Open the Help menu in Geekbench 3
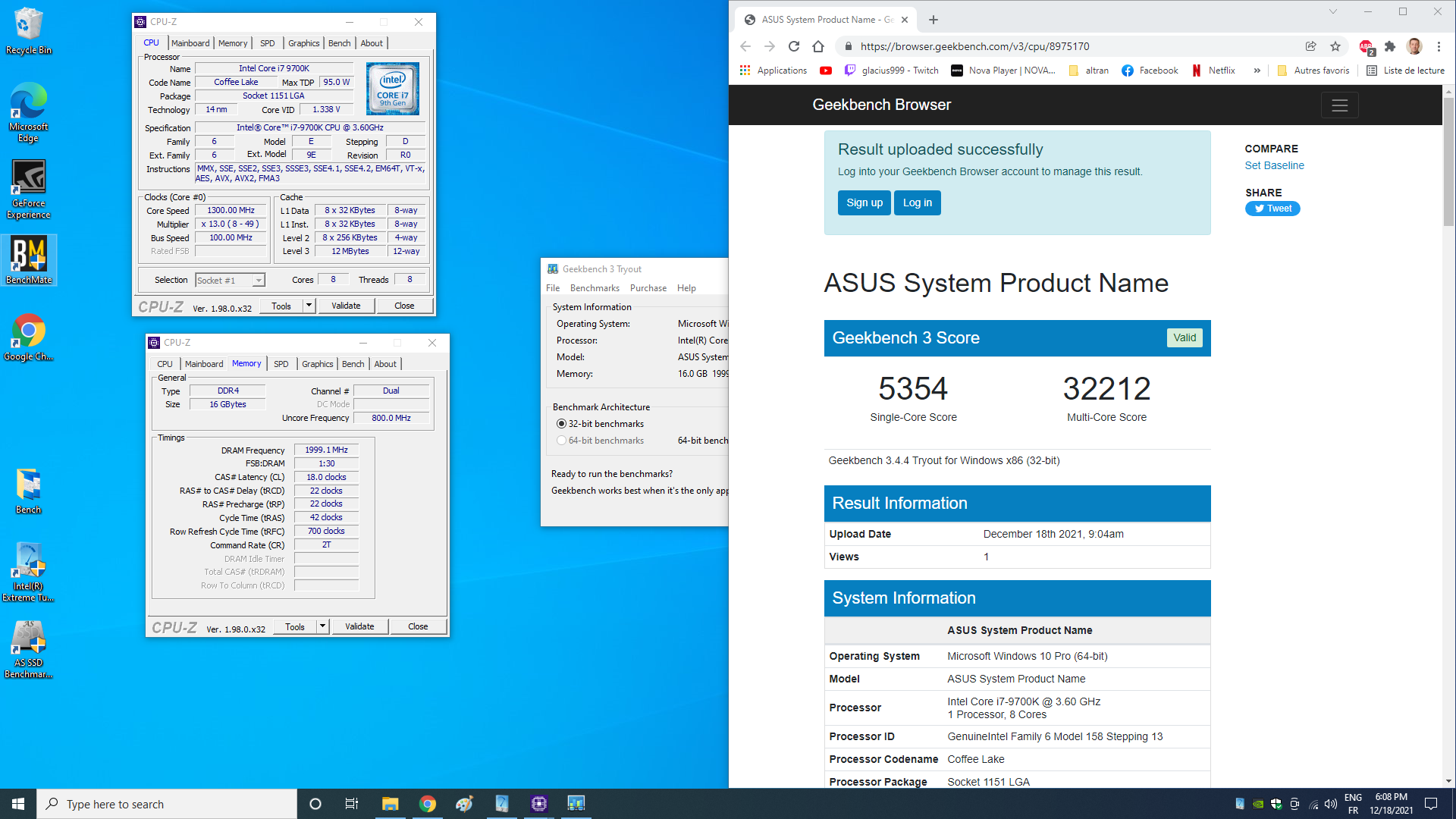 click(686, 288)
